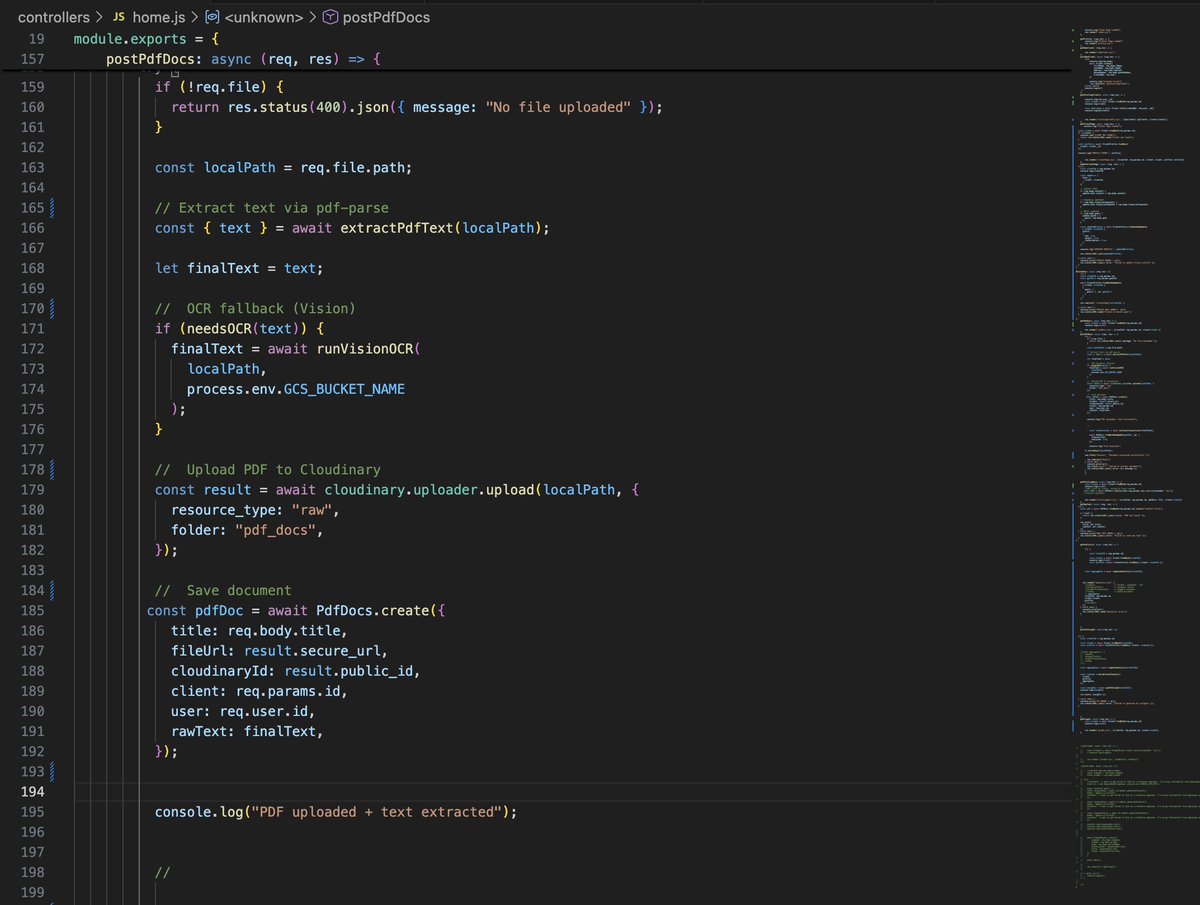Click "cloudinary.uploader.upload" on line 179
The image size is (1200, 905).
click(x=431, y=489)
